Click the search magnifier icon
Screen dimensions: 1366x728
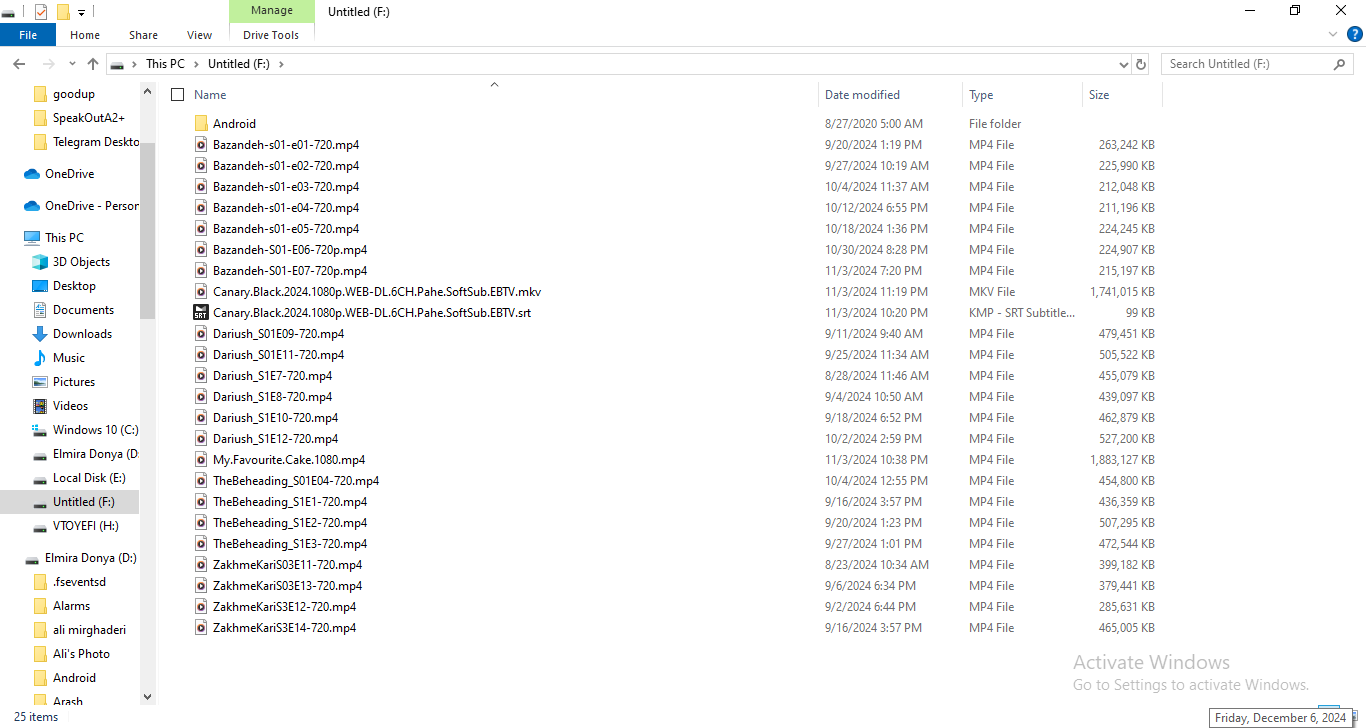(x=1340, y=64)
